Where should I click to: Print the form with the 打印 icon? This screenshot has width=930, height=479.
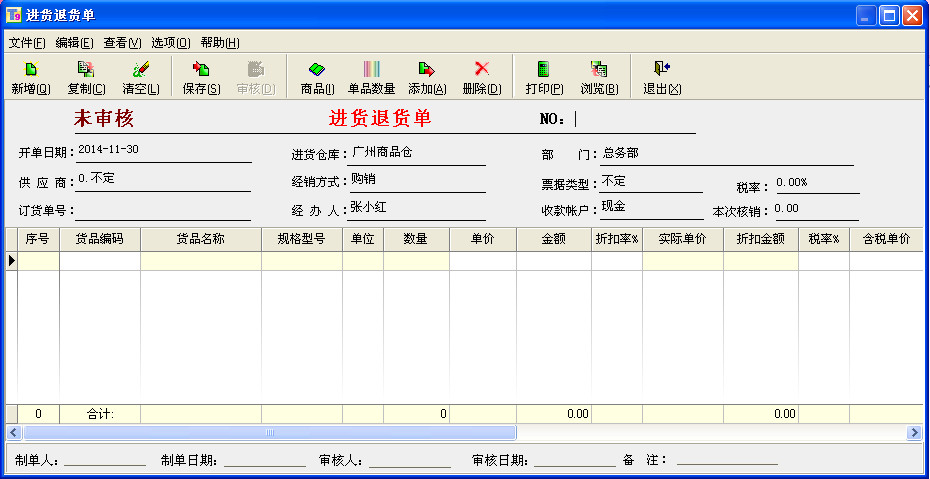pos(543,69)
